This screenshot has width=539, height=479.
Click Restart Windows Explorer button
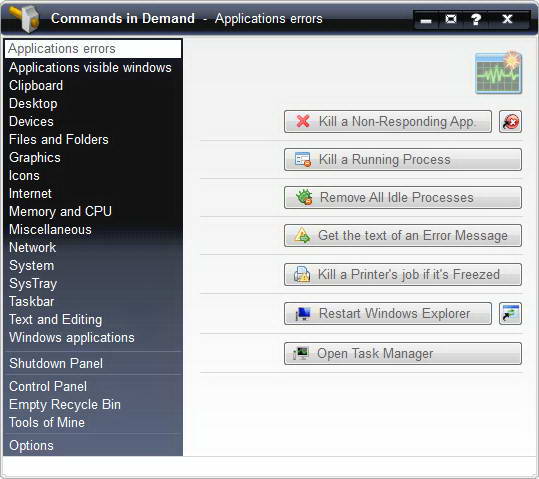[388, 314]
